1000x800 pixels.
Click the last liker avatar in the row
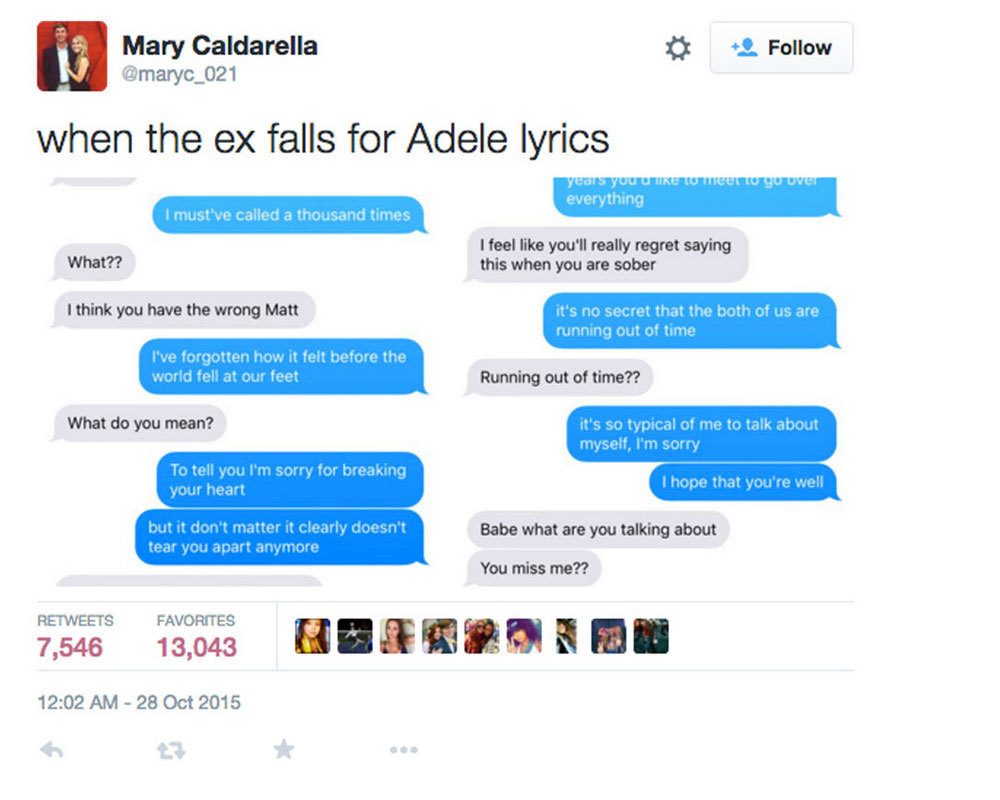point(651,636)
